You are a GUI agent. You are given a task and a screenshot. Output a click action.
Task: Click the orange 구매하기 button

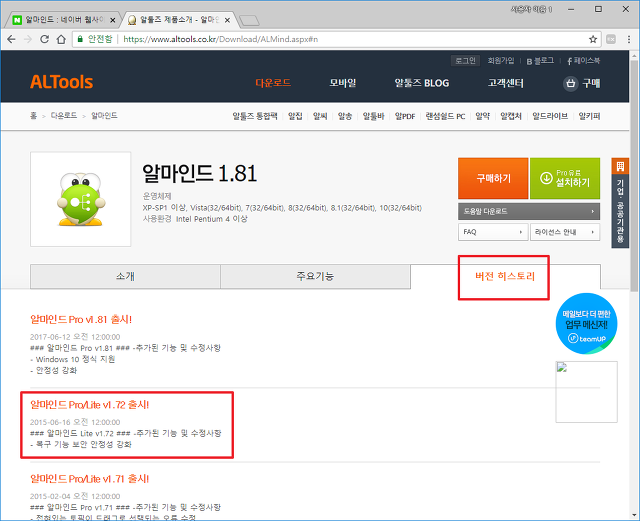(x=493, y=178)
